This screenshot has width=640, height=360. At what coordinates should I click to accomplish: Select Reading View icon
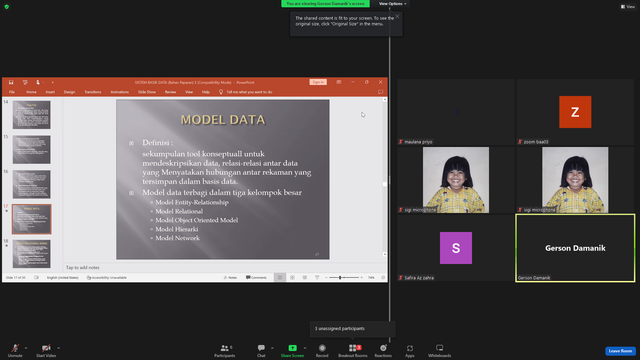pyautogui.click(x=304, y=278)
